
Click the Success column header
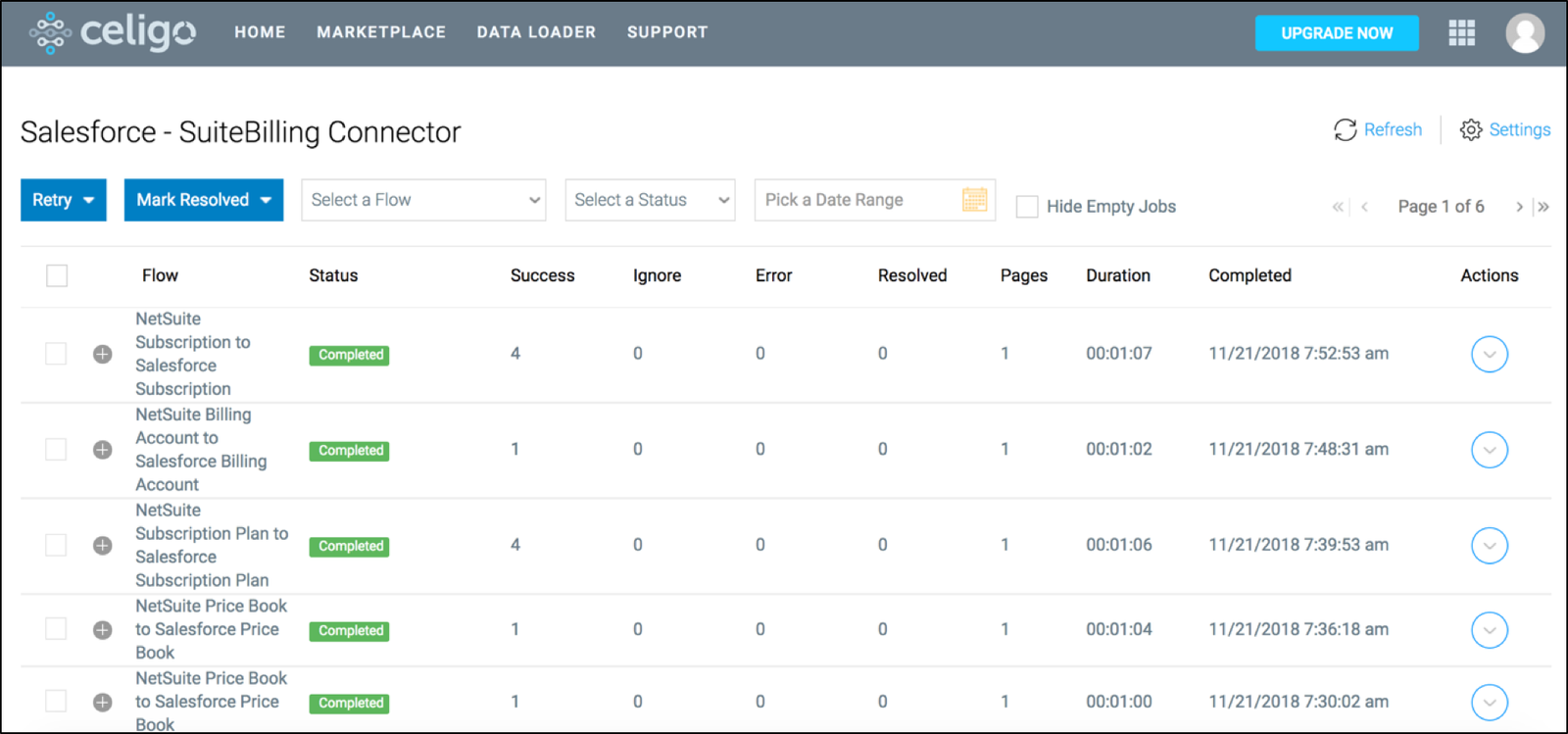coord(542,275)
